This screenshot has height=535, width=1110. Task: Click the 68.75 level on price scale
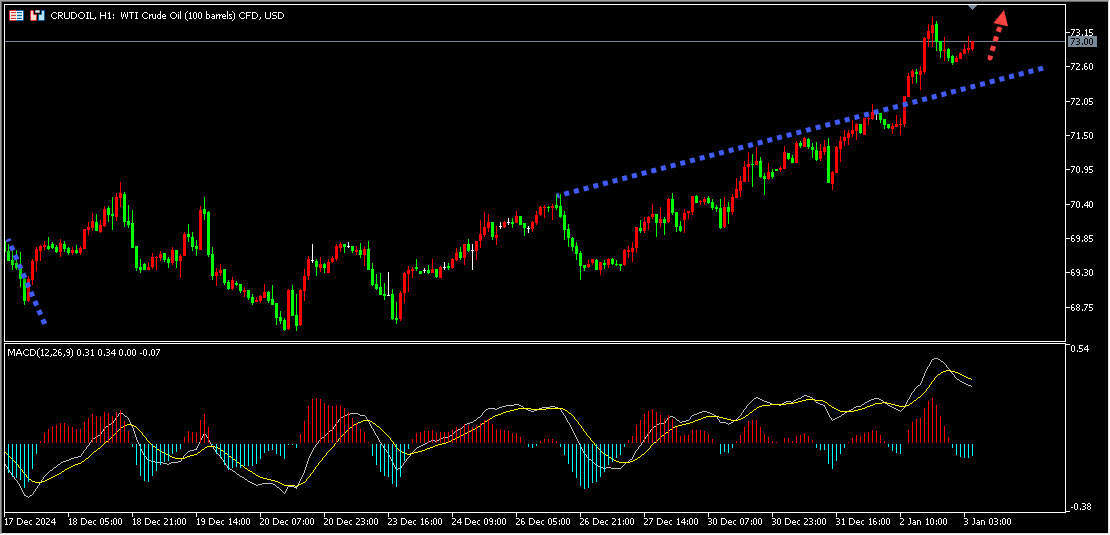click(1082, 308)
